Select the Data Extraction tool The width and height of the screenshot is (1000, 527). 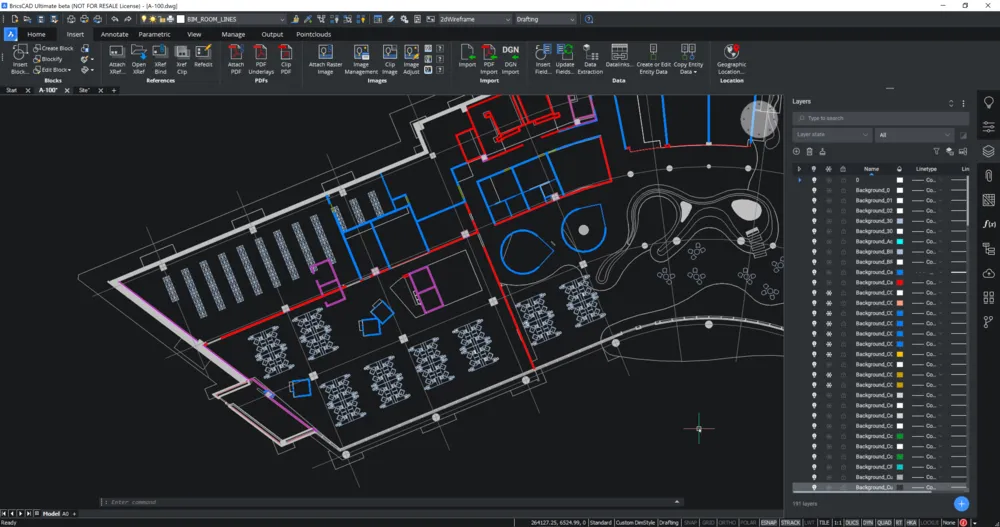tap(590, 54)
